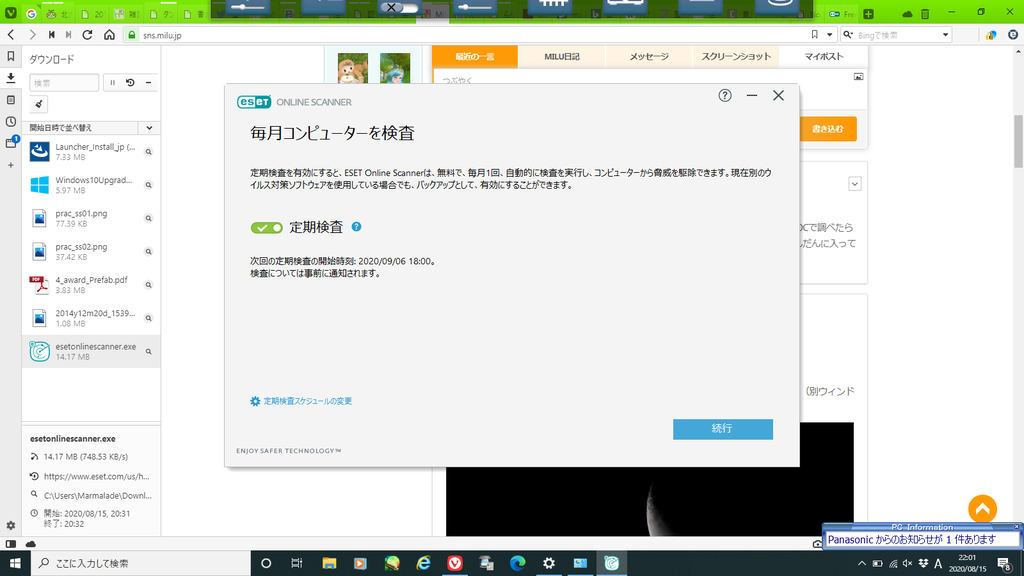1024x576 pixels.
Task: Pause downloads with the pause button
Action: coord(112,83)
